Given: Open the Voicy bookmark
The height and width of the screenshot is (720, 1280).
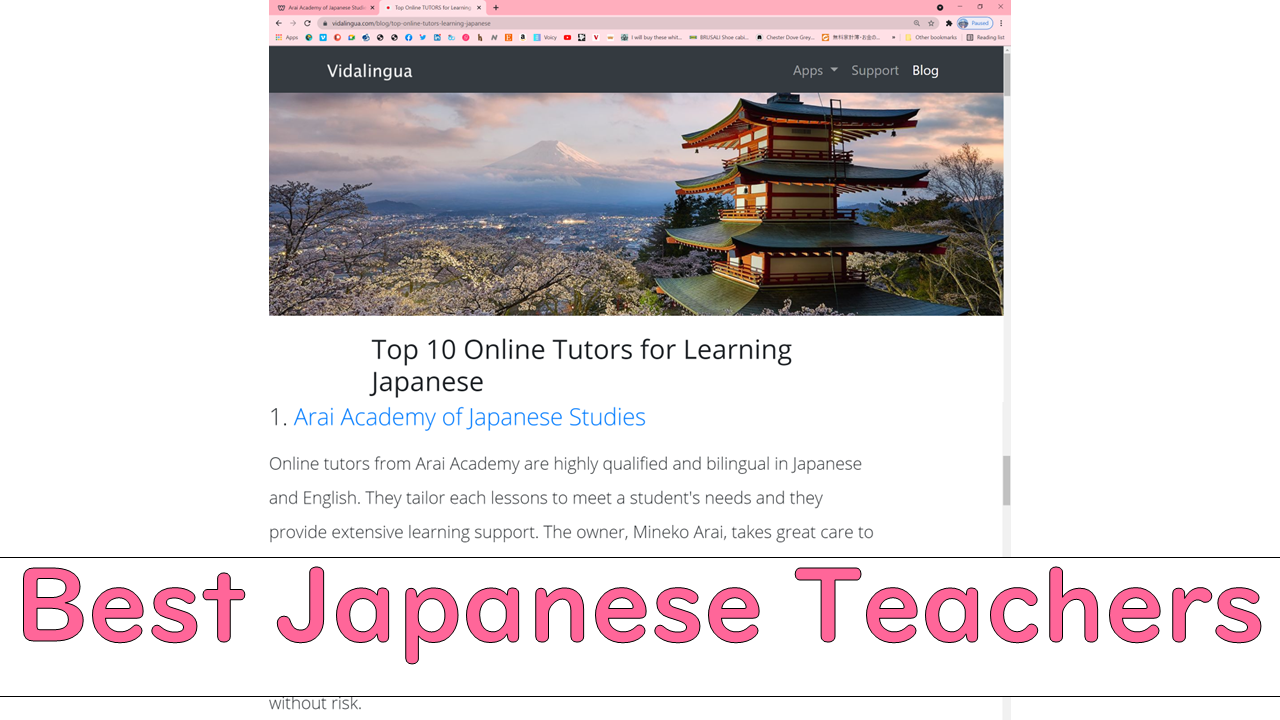Looking at the screenshot, I should click(545, 38).
